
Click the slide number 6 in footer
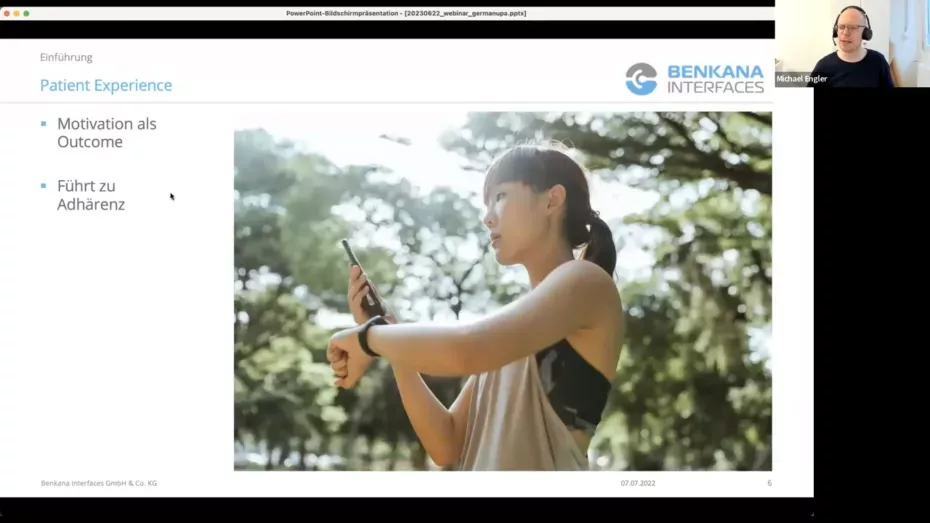click(x=769, y=483)
